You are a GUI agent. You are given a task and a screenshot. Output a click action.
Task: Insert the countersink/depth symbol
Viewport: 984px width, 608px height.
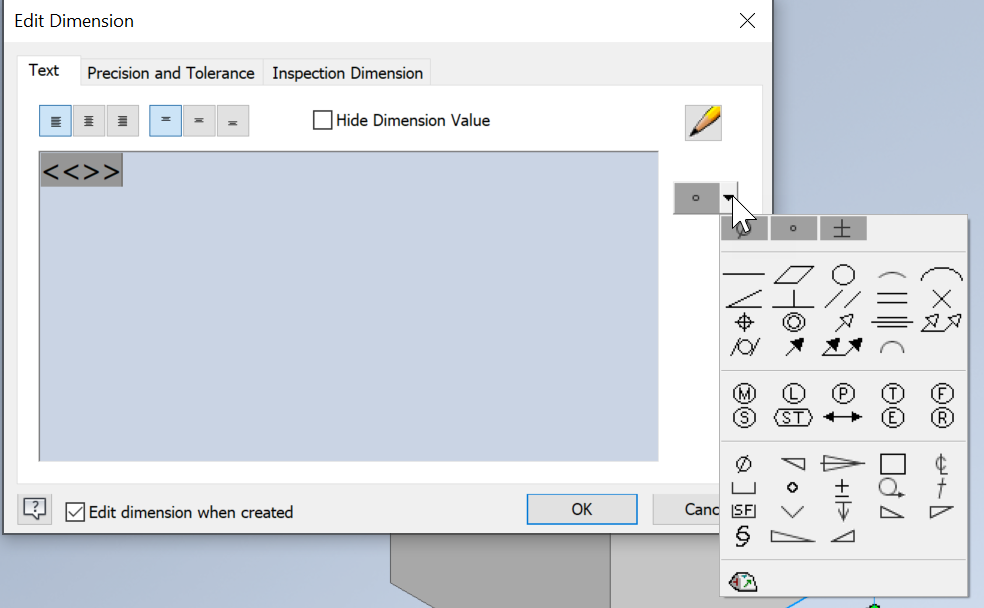(x=791, y=509)
